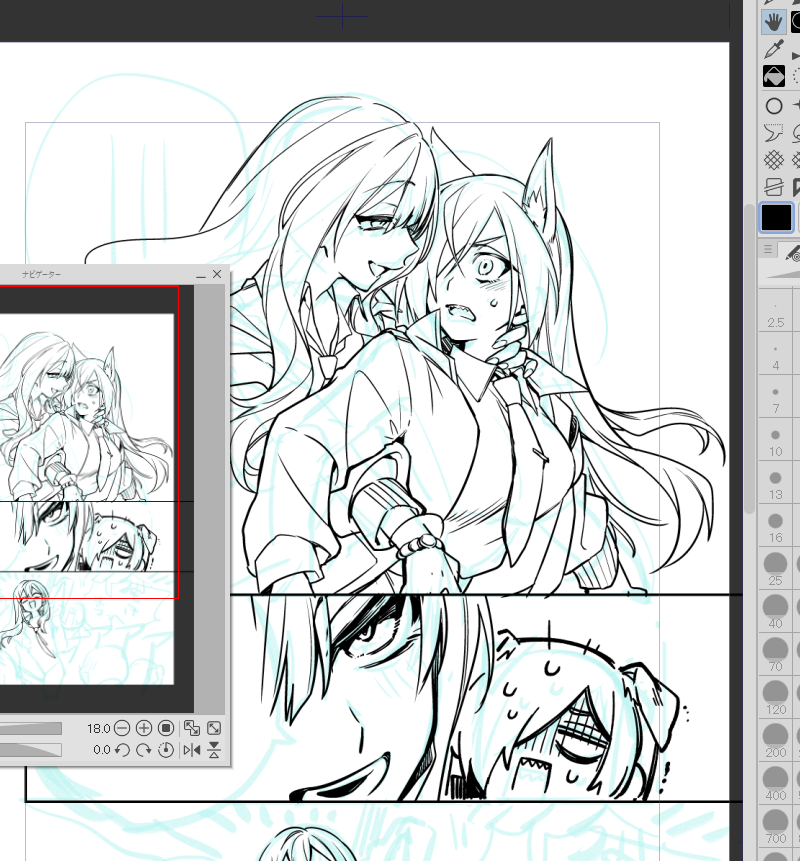This screenshot has height=861, width=800.
Task: Select the Hand (move canvas) tool
Action: pyautogui.click(x=774, y=23)
